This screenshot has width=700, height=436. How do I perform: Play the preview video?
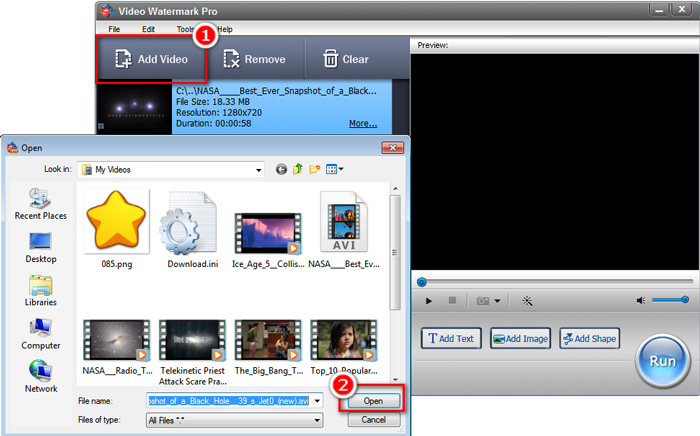(429, 301)
